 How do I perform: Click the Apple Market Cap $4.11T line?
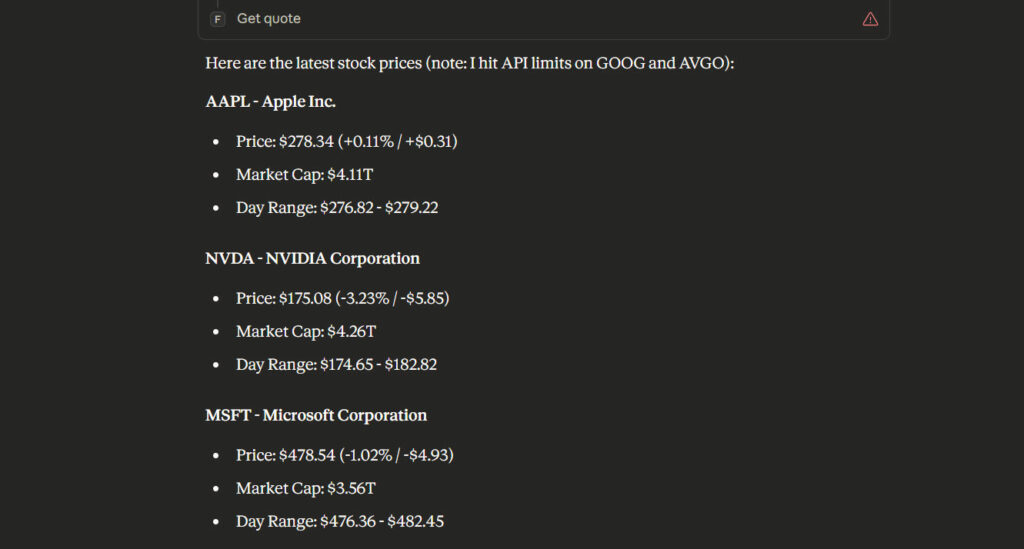coord(306,175)
